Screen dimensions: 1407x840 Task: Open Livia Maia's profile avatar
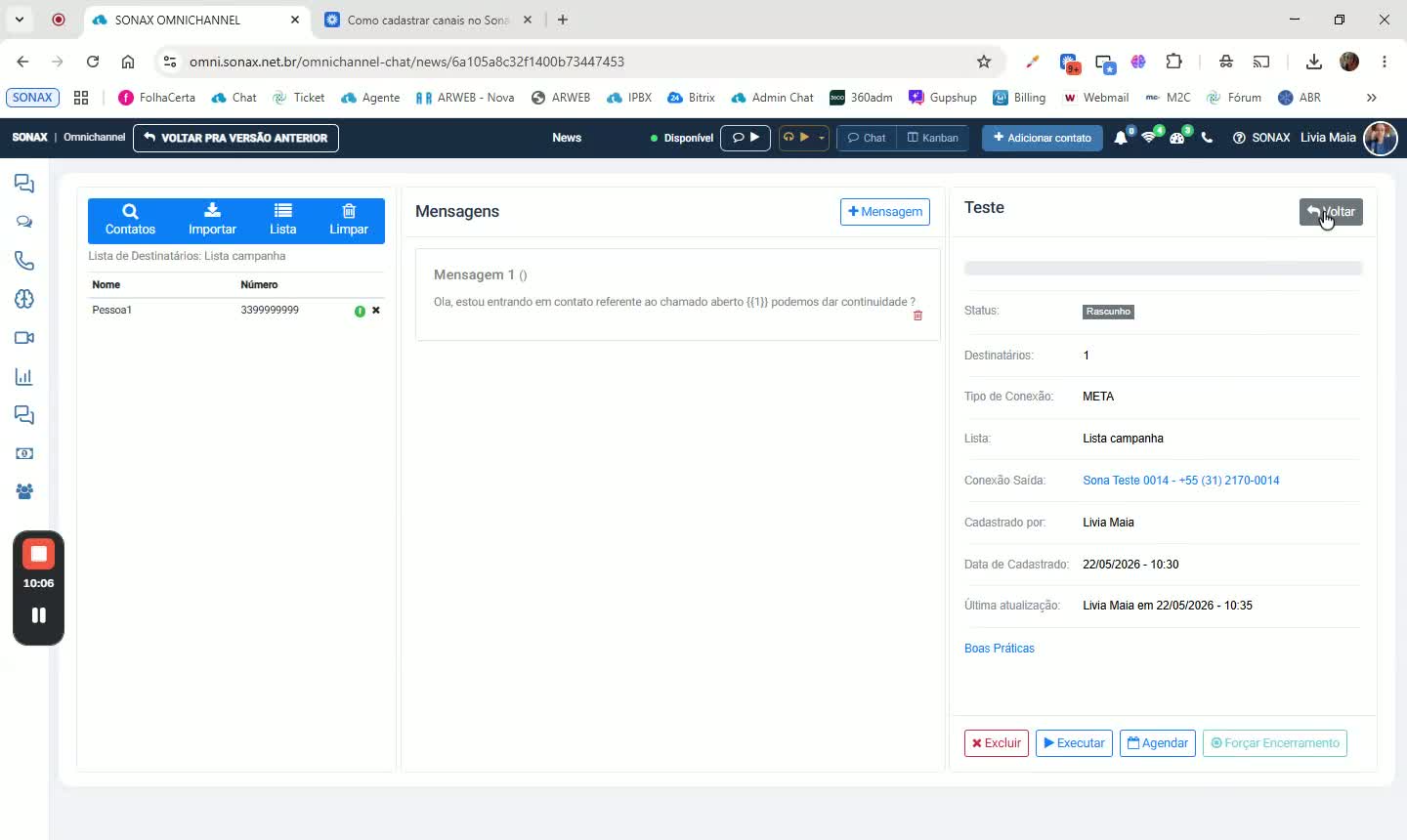1381,138
